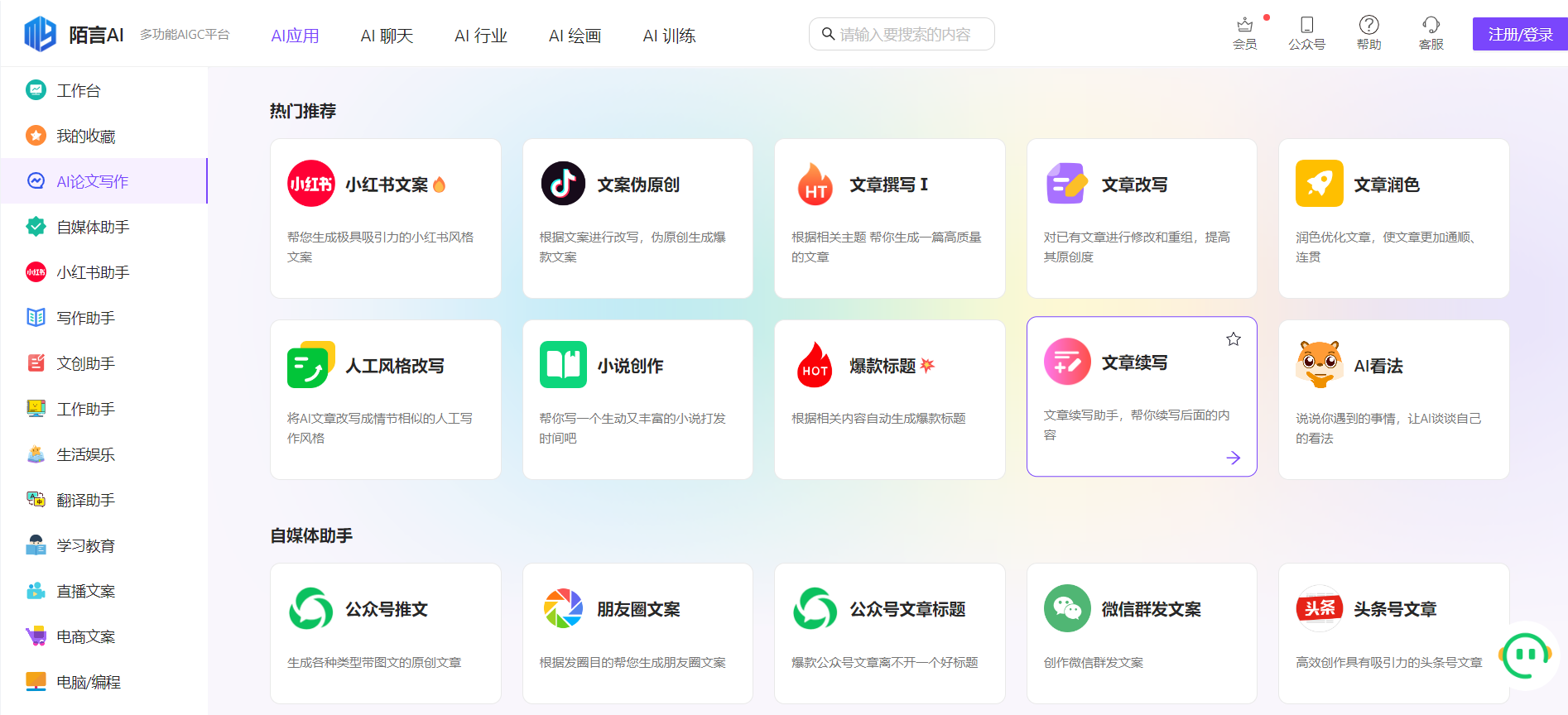Open the 文章润色 card title

click(x=1387, y=185)
